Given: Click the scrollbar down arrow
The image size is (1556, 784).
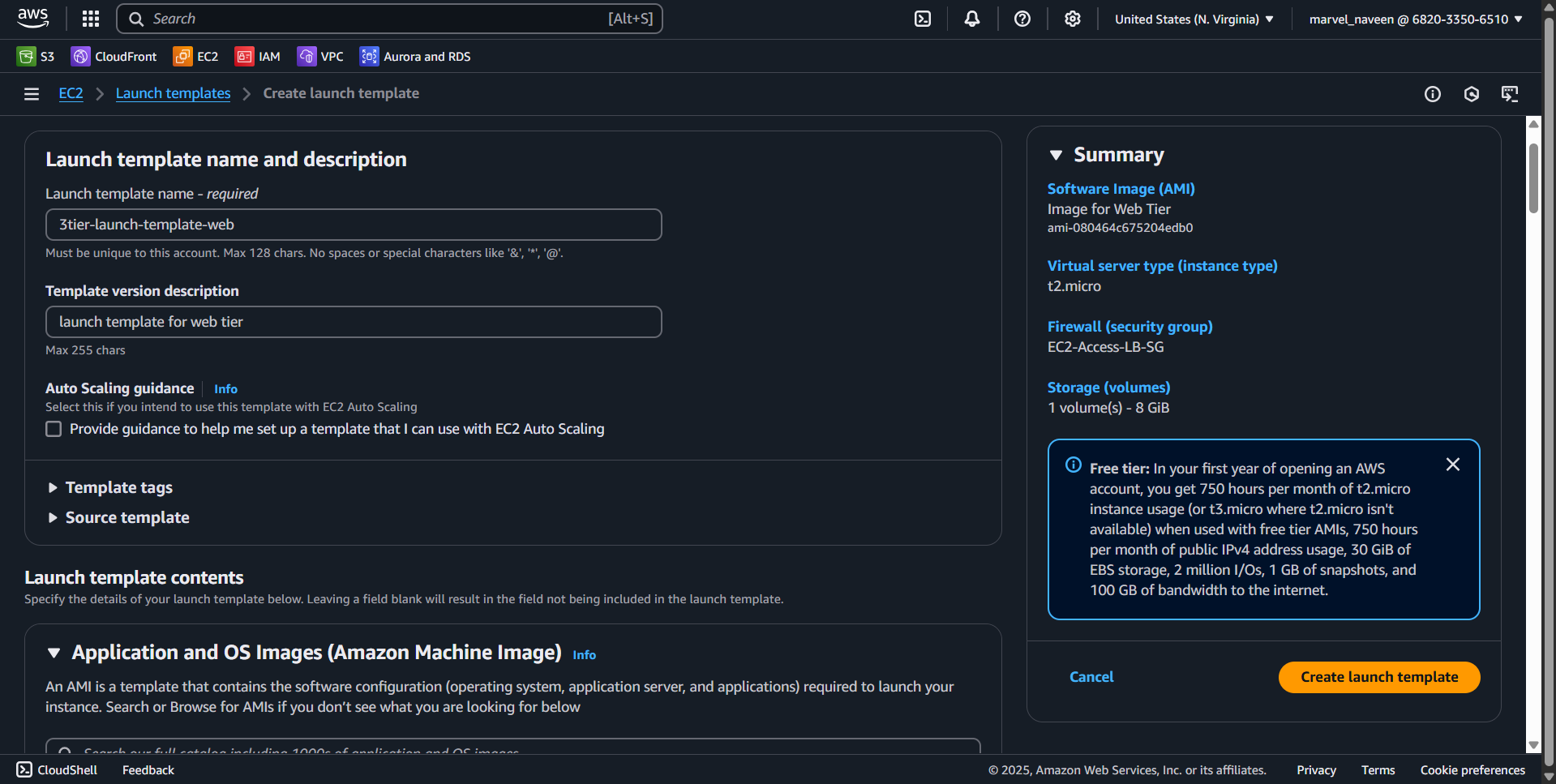Looking at the screenshot, I should 1533,745.
